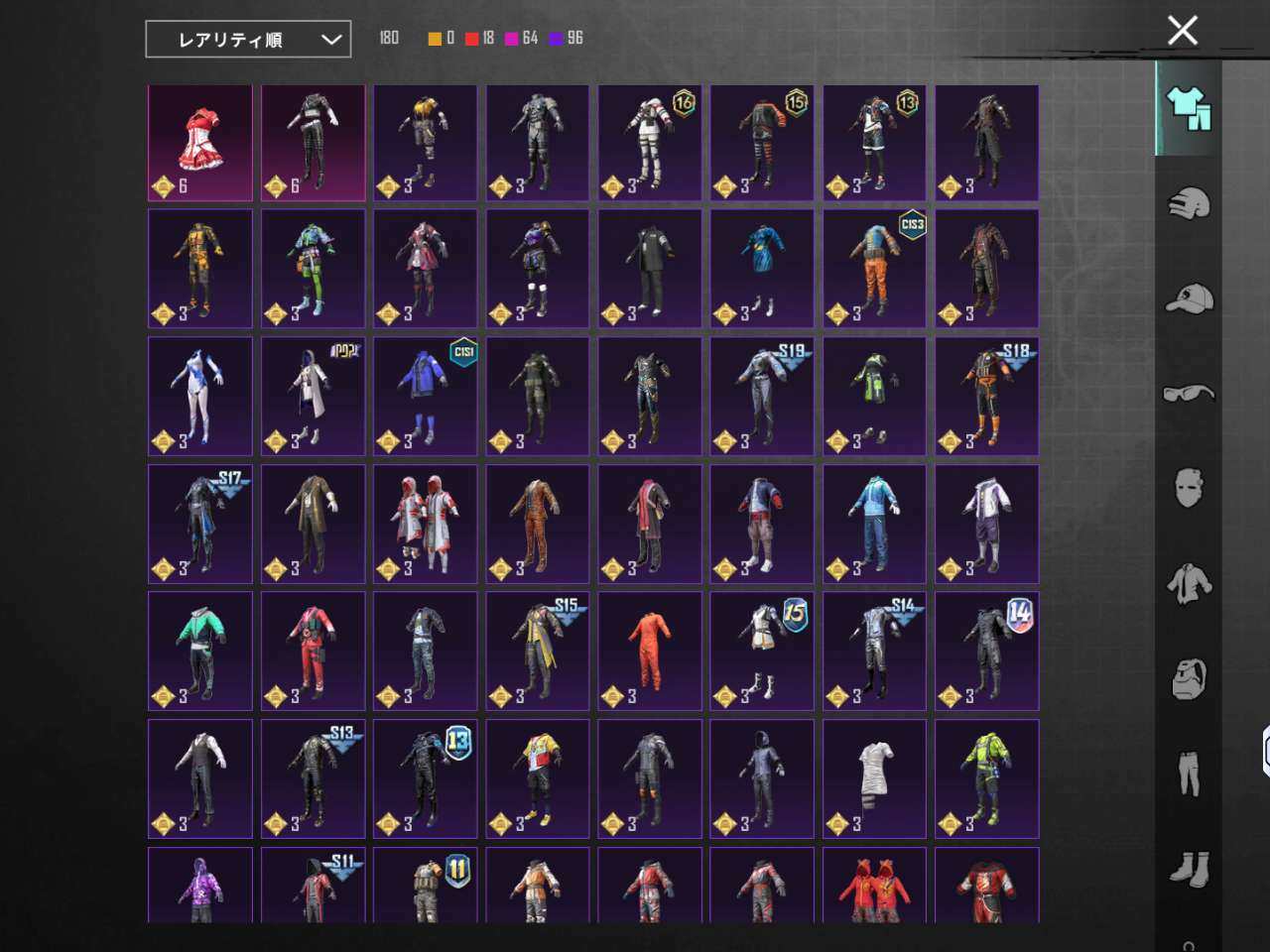
Task: Click the chevron arrow in sort box
Action: click(x=331, y=40)
